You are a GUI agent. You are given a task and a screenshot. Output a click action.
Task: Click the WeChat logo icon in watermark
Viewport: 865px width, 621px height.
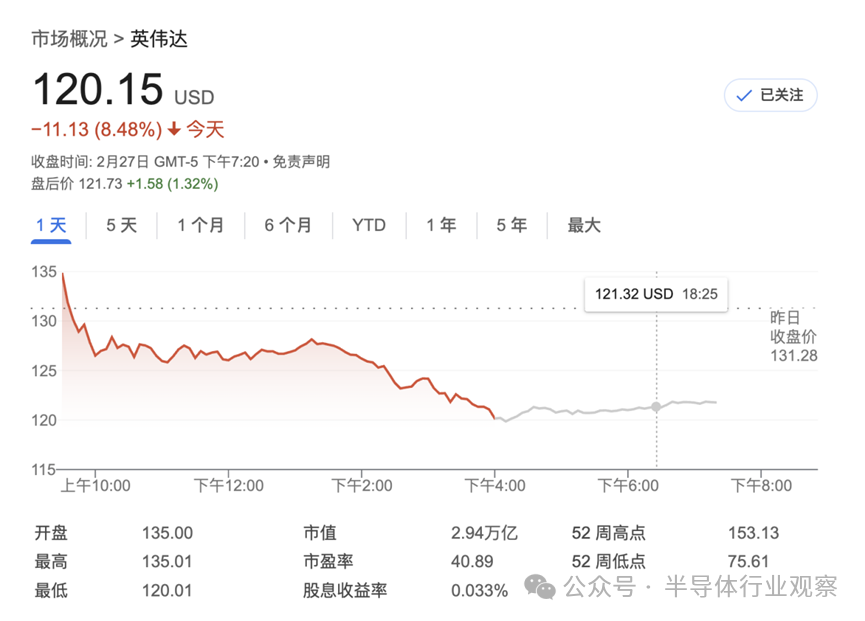point(540,586)
